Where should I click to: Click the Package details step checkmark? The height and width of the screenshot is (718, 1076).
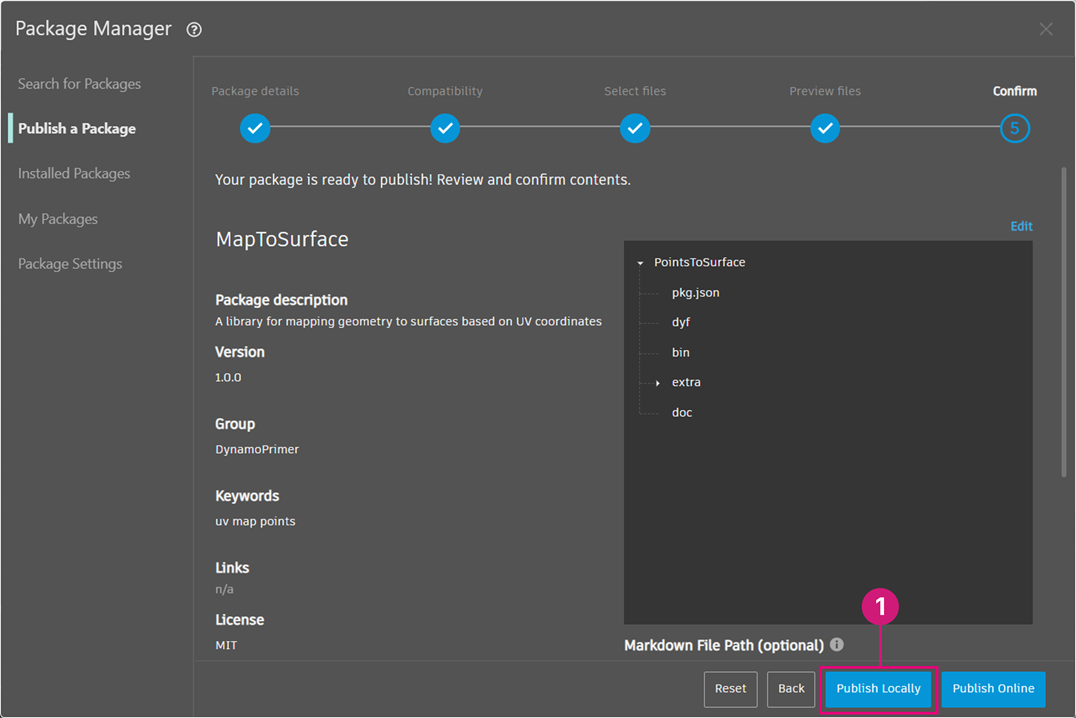(x=255, y=128)
